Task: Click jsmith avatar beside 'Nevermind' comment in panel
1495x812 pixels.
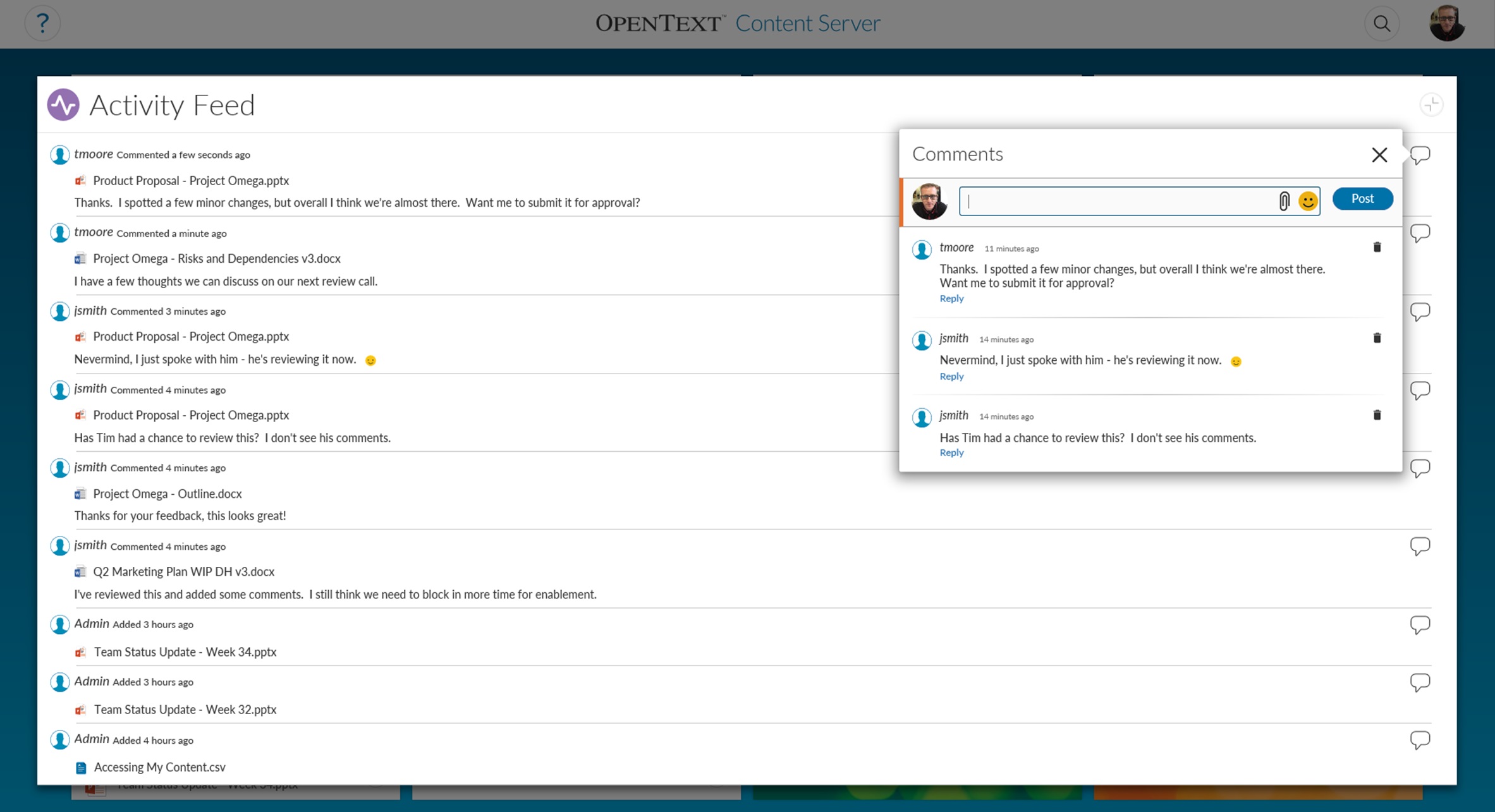Action: click(922, 341)
